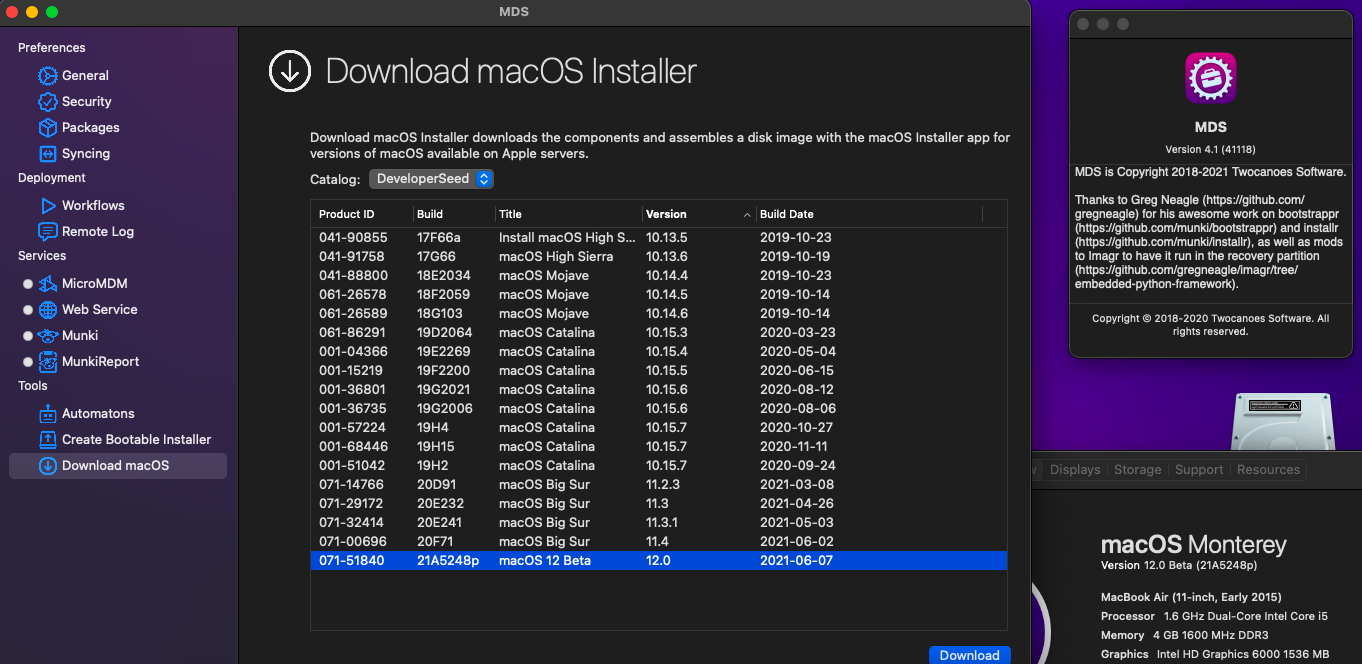The width and height of the screenshot is (1362, 664).
Task: Toggle the Web Service status dot
Action: pos(28,310)
